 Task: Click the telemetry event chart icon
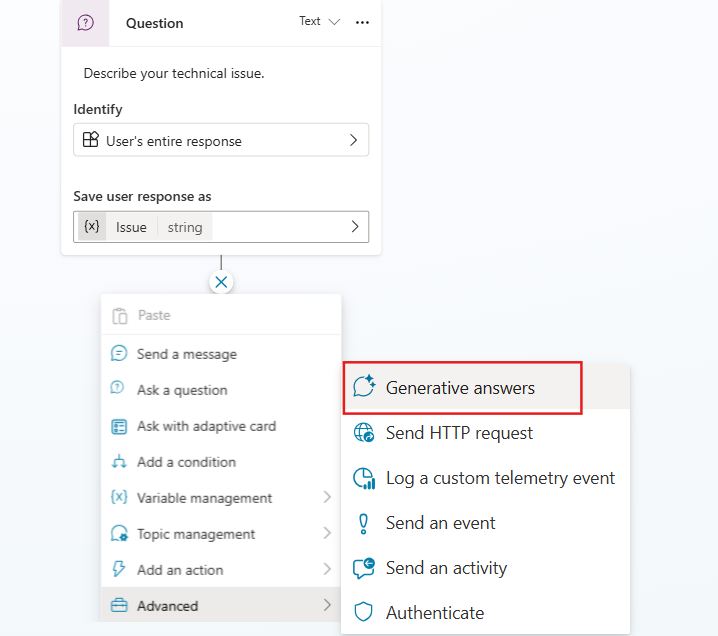coord(364,478)
